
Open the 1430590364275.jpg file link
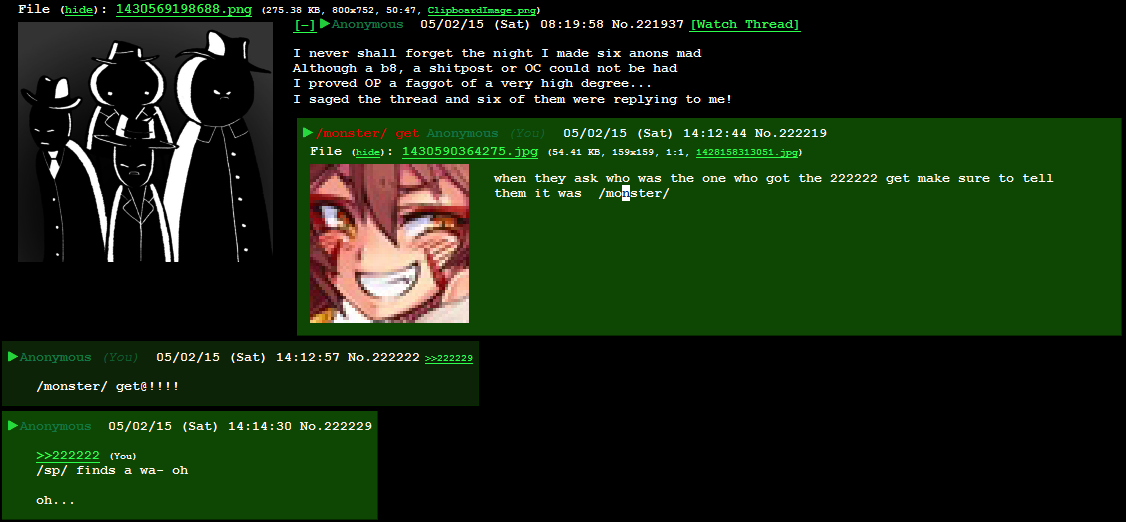470,152
